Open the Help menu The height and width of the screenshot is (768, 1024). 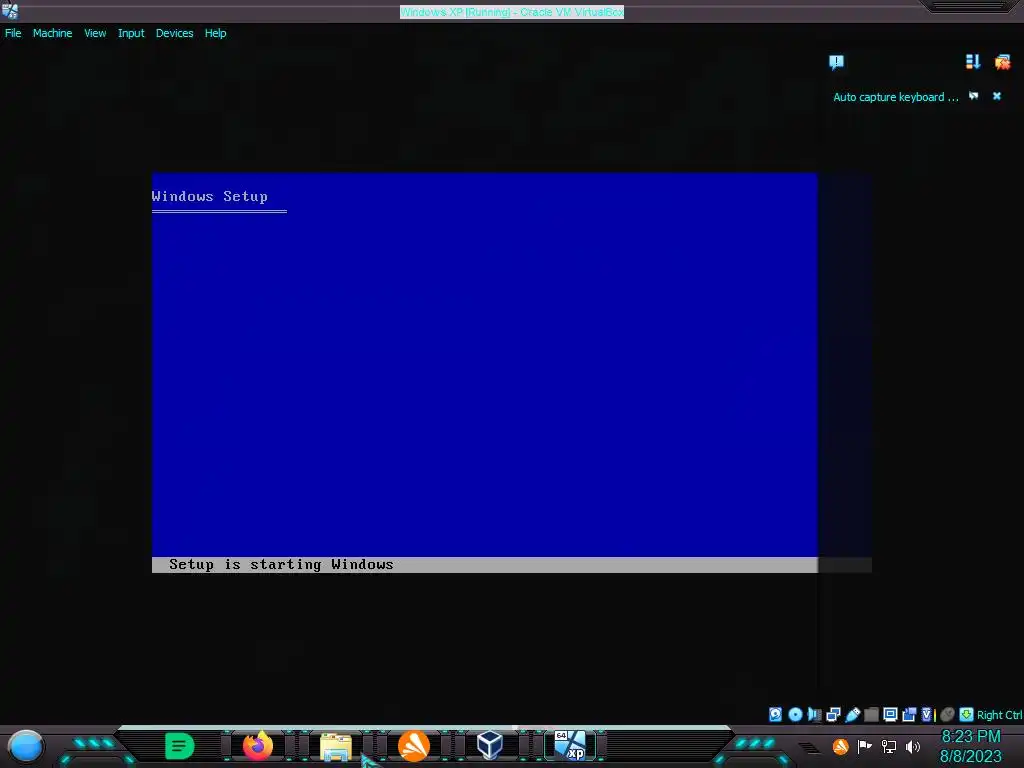pyautogui.click(x=216, y=33)
